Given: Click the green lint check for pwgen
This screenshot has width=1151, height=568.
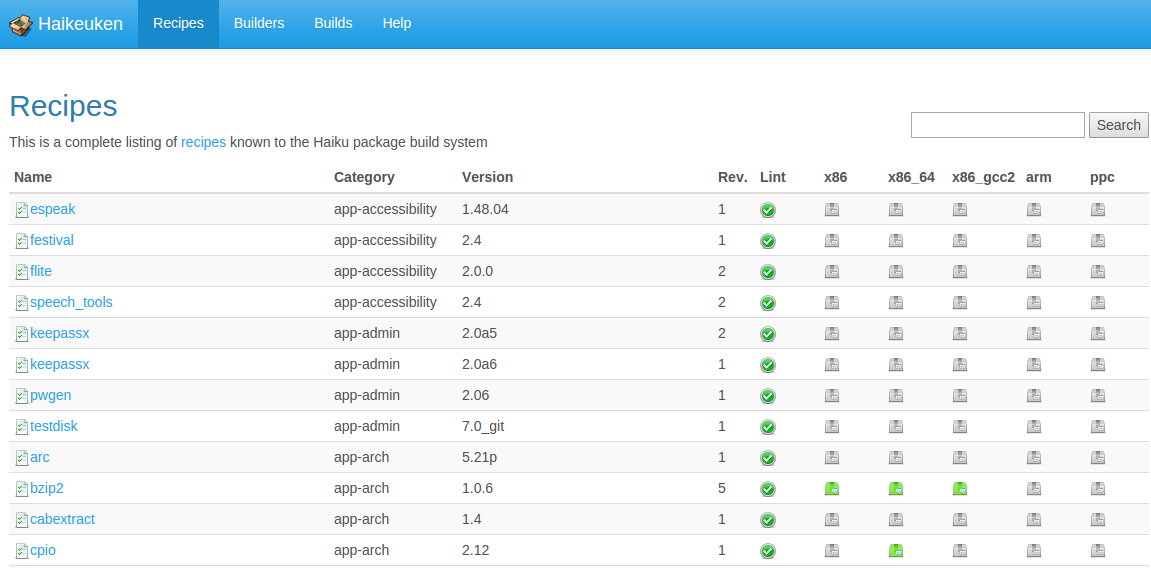Looking at the screenshot, I should click(x=768, y=396).
